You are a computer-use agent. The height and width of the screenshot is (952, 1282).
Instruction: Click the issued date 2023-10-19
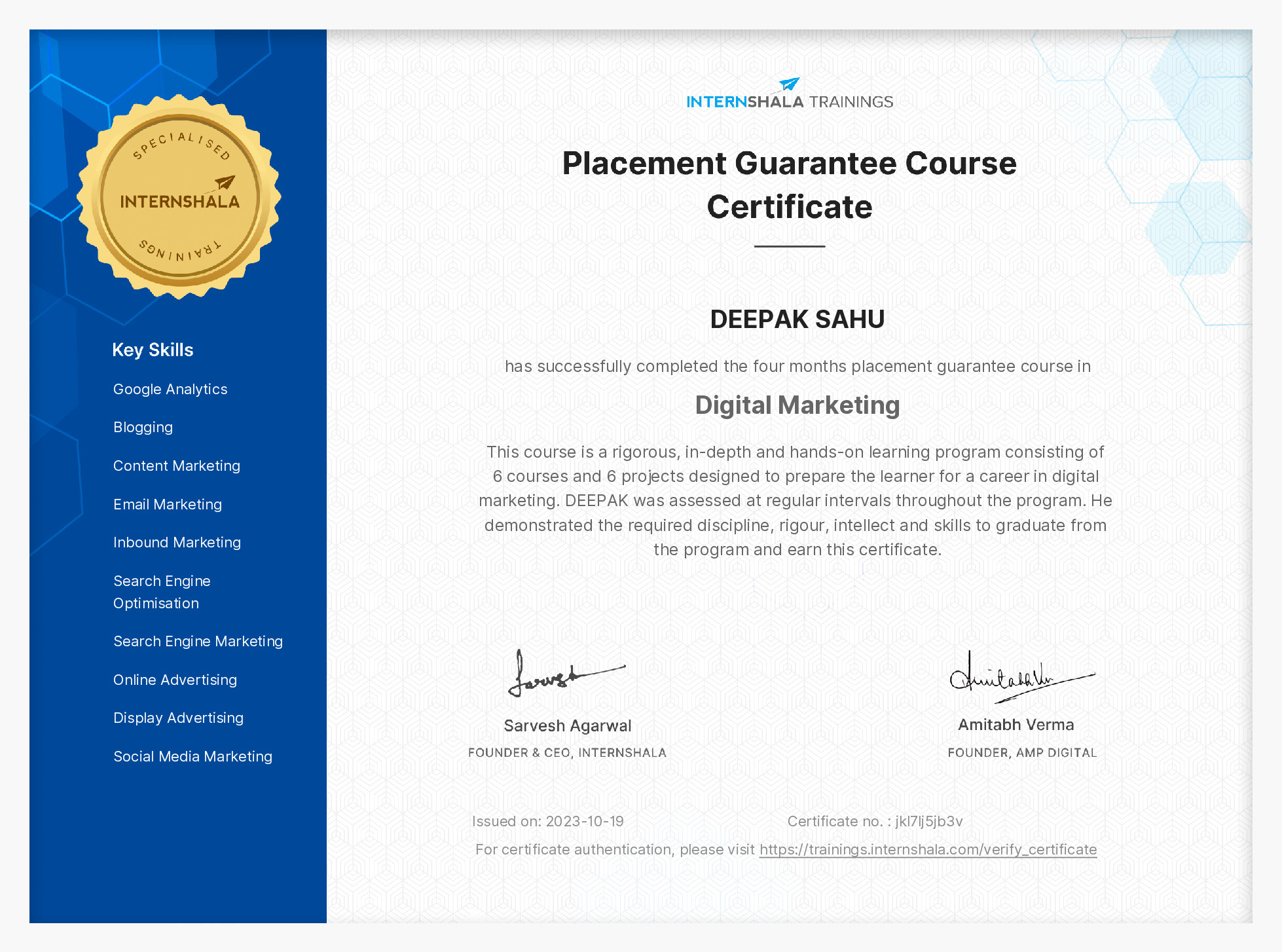click(547, 820)
